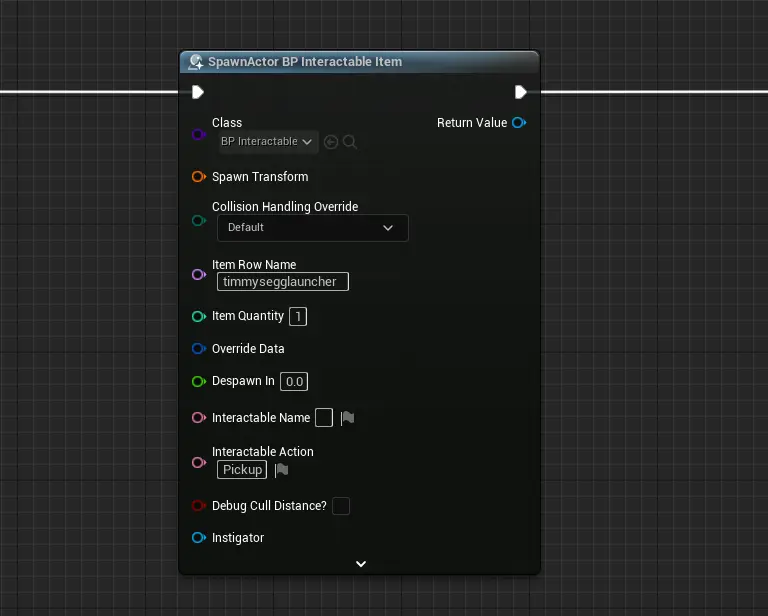Click the Override Data label
The width and height of the screenshot is (768, 616).
coord(248,349)
